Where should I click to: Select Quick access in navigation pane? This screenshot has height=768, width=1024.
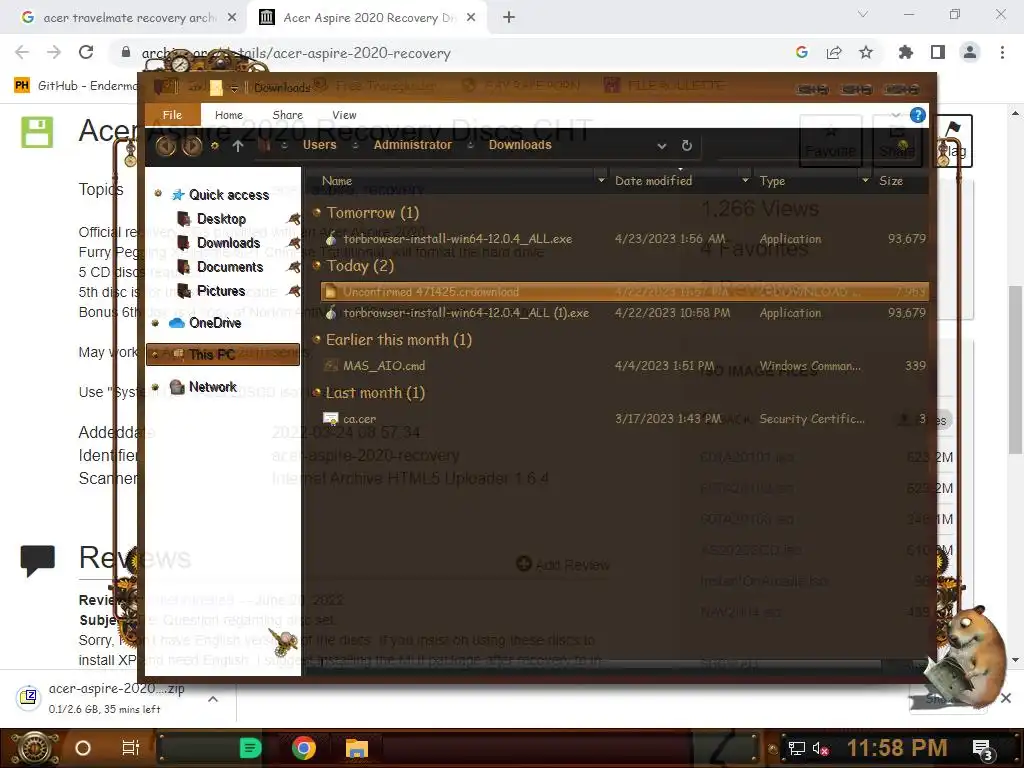coord(229,195)
